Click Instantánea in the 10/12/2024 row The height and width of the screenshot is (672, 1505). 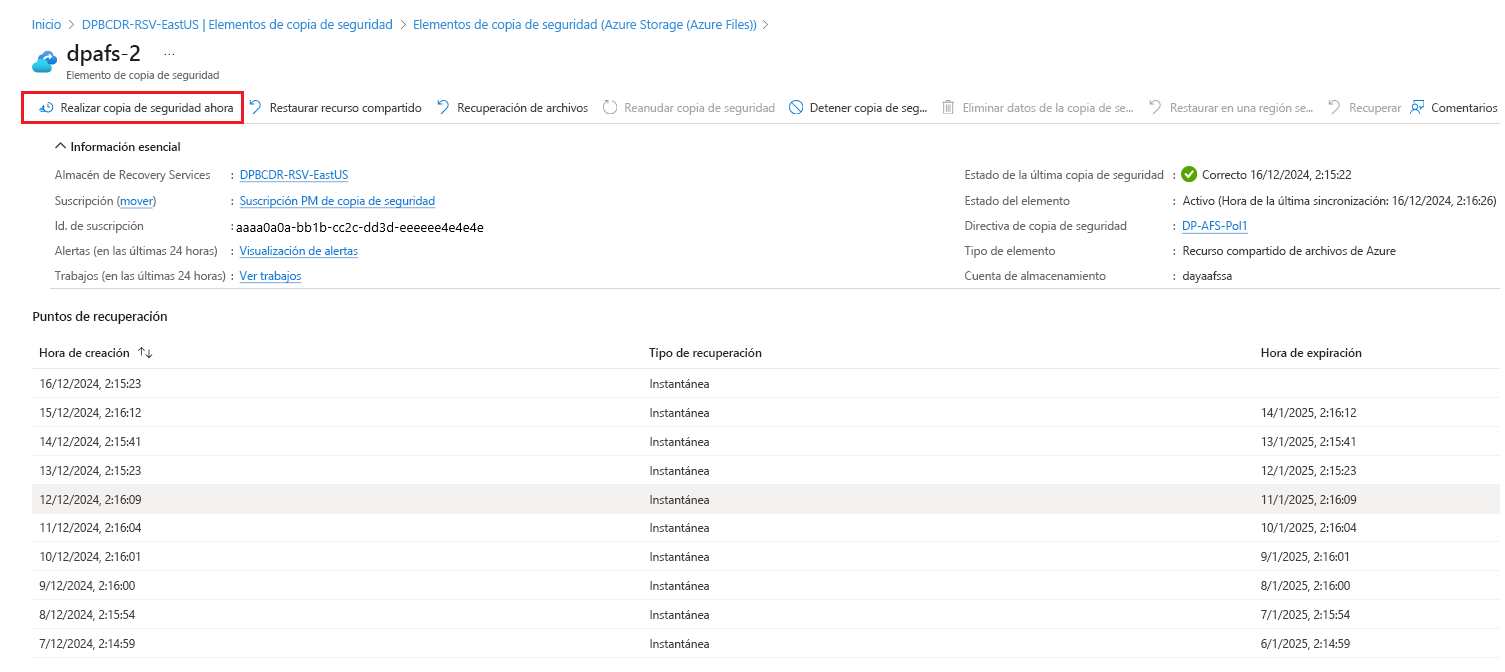click(x=679, y=557)
